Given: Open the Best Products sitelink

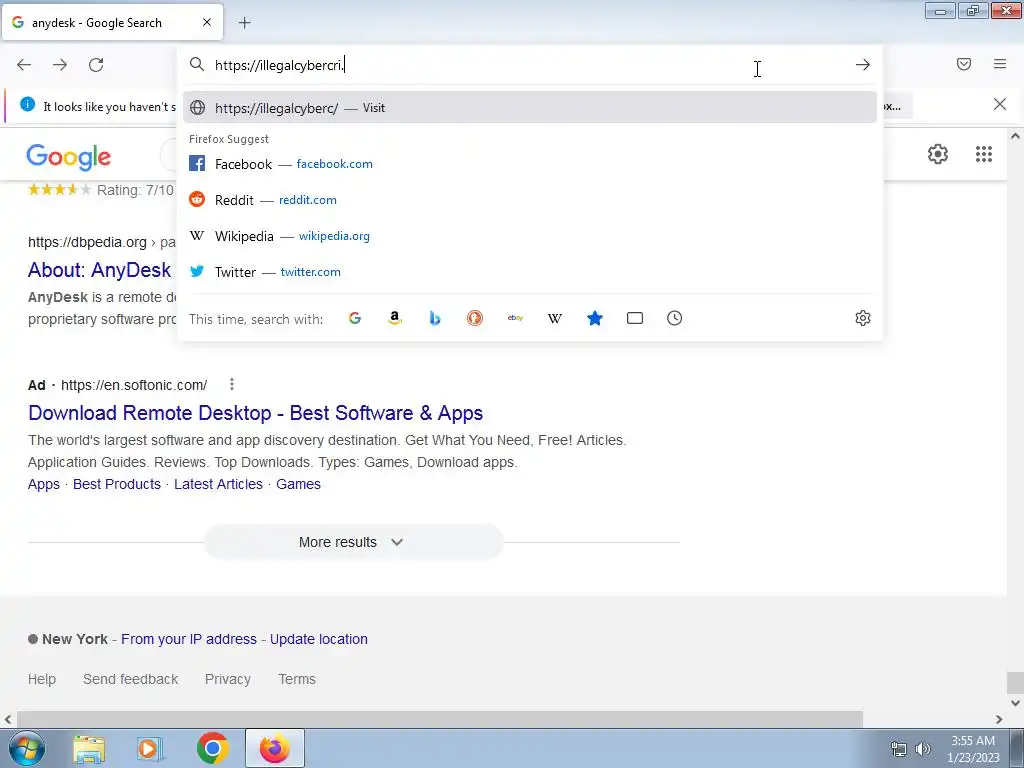Looking at the screenshot, I should tap(117, 484).
